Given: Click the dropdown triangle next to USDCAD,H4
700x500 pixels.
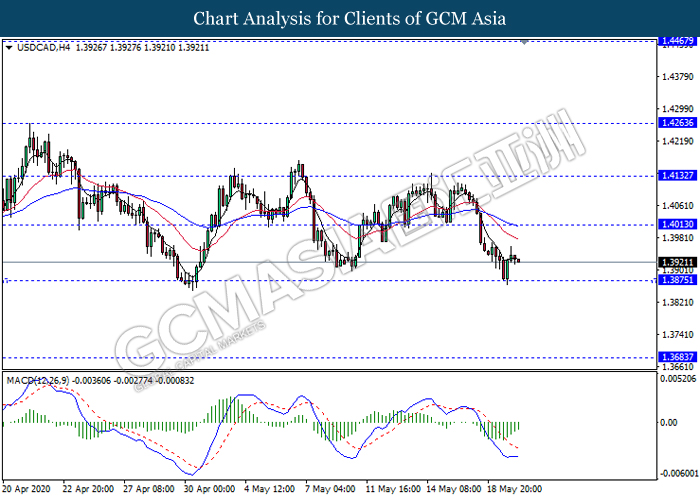Looking at the screenshot, I should click(9, 48).
